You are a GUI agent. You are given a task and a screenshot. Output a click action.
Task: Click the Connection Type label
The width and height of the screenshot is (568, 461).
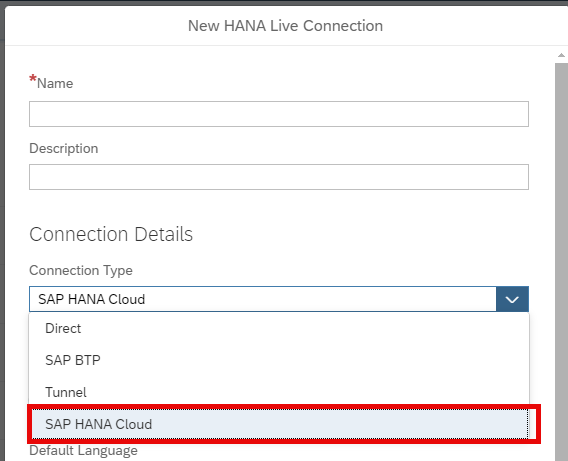[x=81, y=271]
